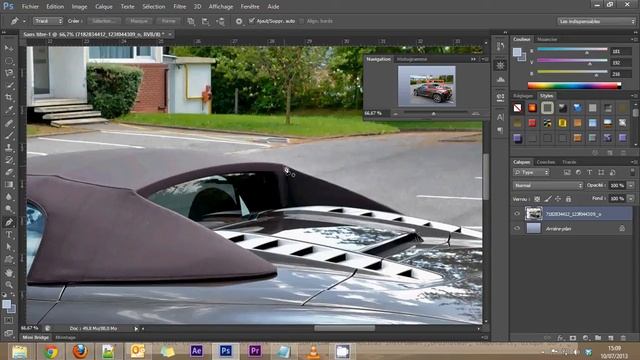Open the Opacité value dropdown arrow
Viewport: 640px width, 360px height.
pos(631,185)
